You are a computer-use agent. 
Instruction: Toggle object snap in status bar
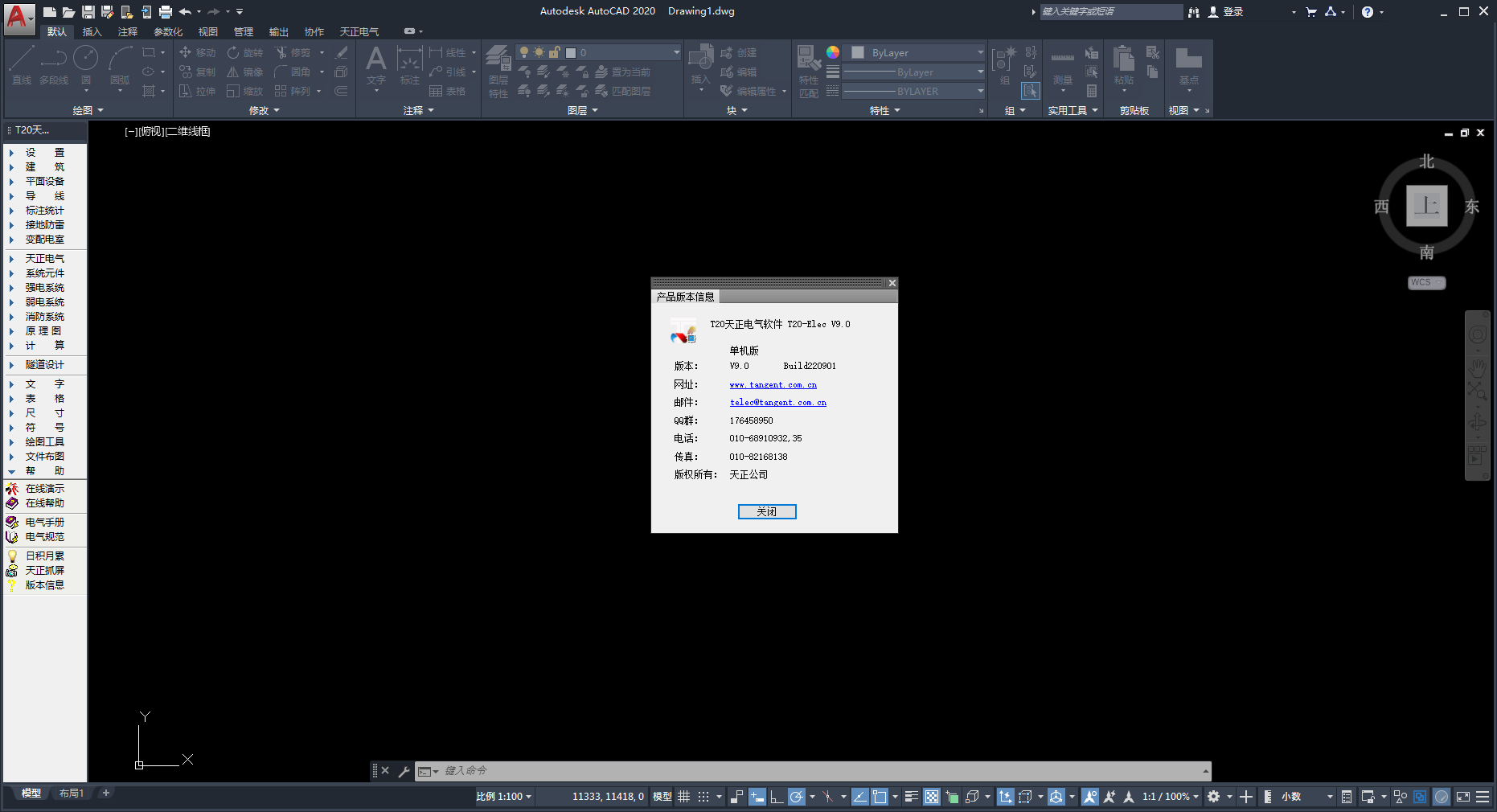point(880,797)
